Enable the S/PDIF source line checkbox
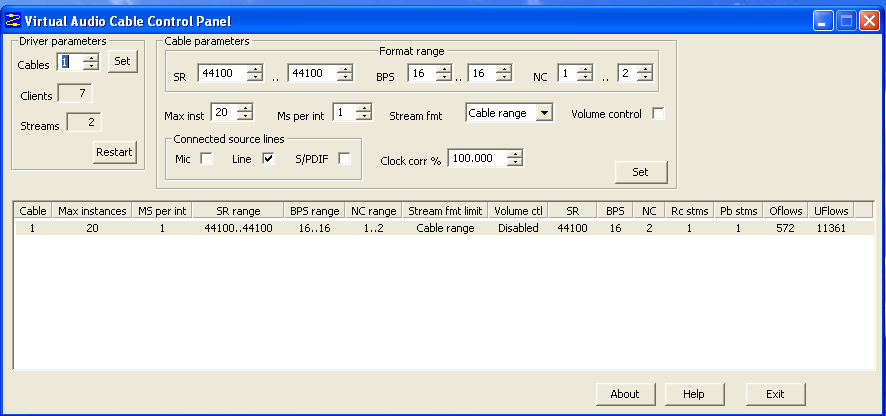The height and width of the screenshot is (416, 886). click(x=344, y=159)
